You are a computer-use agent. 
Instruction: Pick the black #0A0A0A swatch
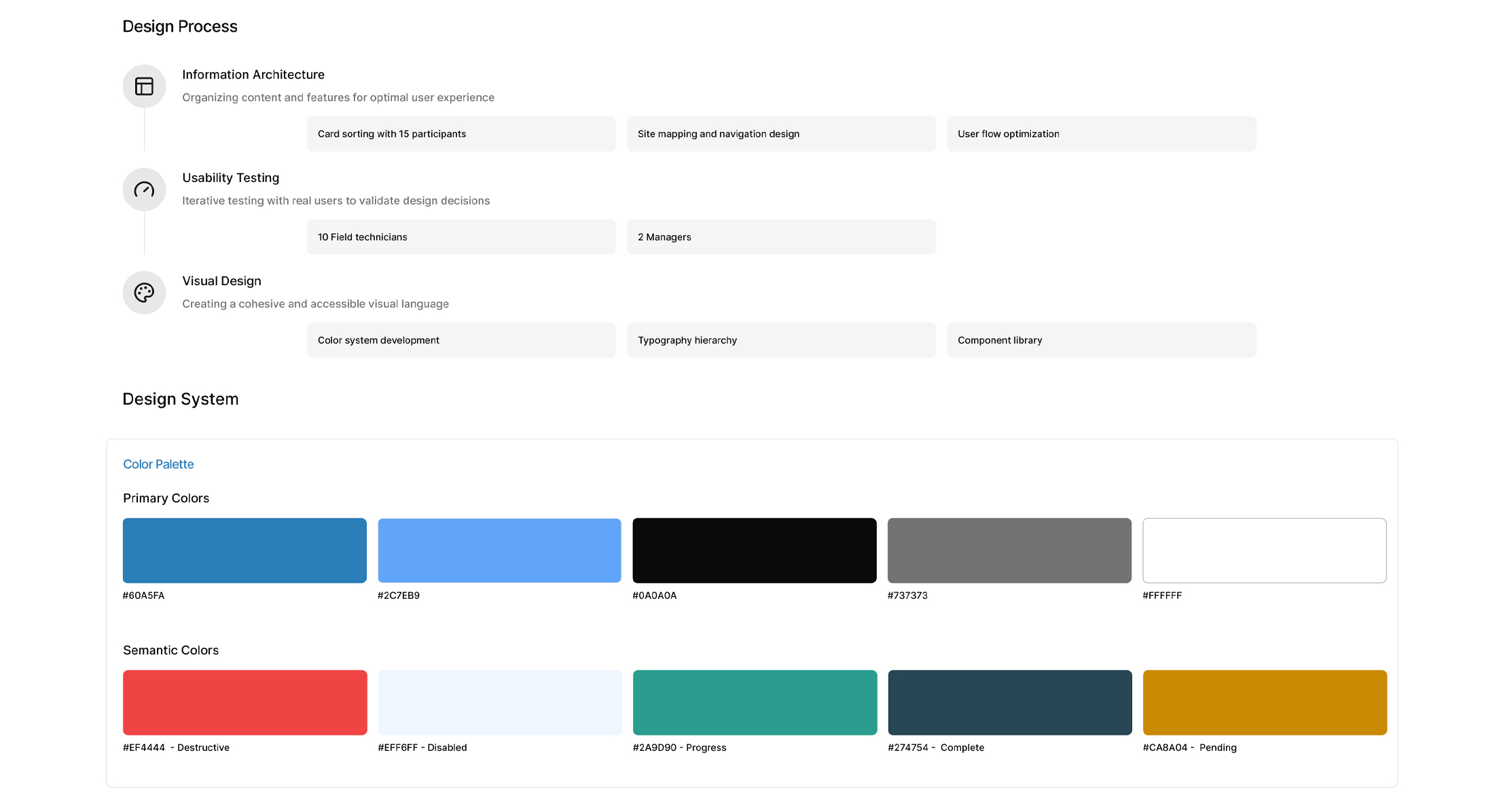(755, 551)
